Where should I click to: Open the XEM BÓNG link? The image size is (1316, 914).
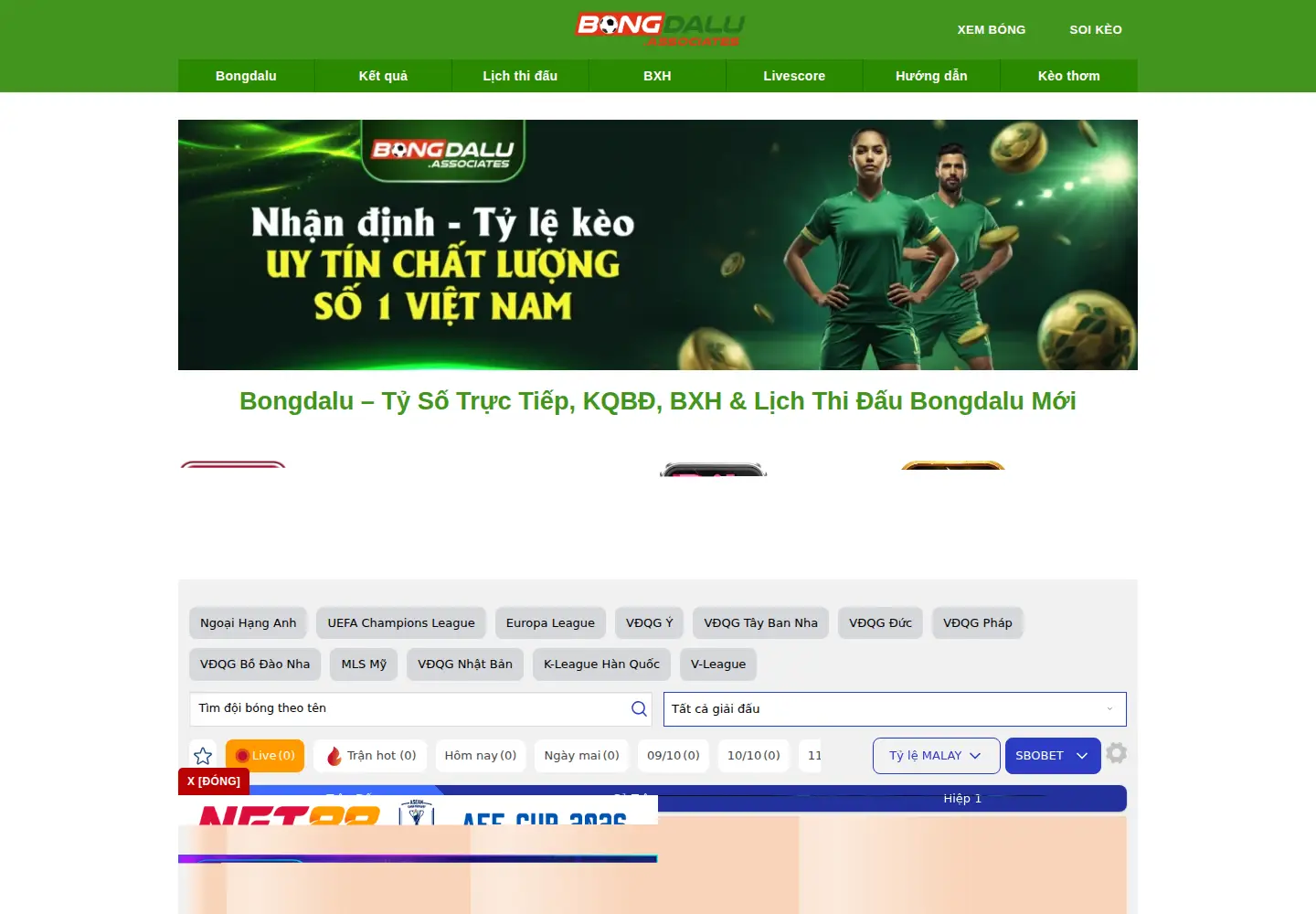(991, 29)
